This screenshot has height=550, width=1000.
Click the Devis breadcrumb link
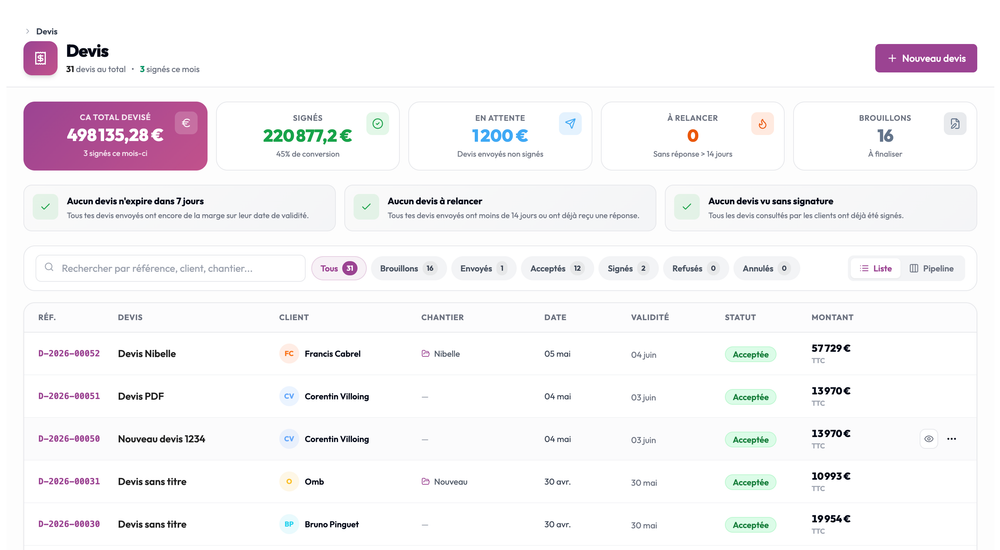coord(47,31)
